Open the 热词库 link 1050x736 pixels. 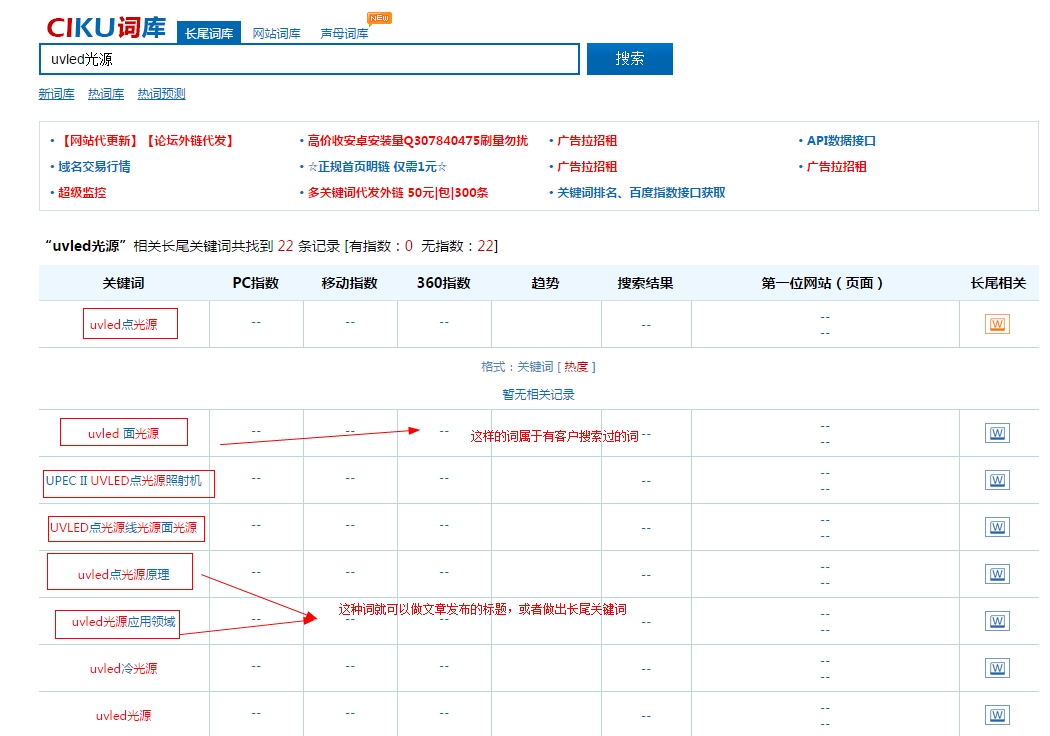pos(106,94)
